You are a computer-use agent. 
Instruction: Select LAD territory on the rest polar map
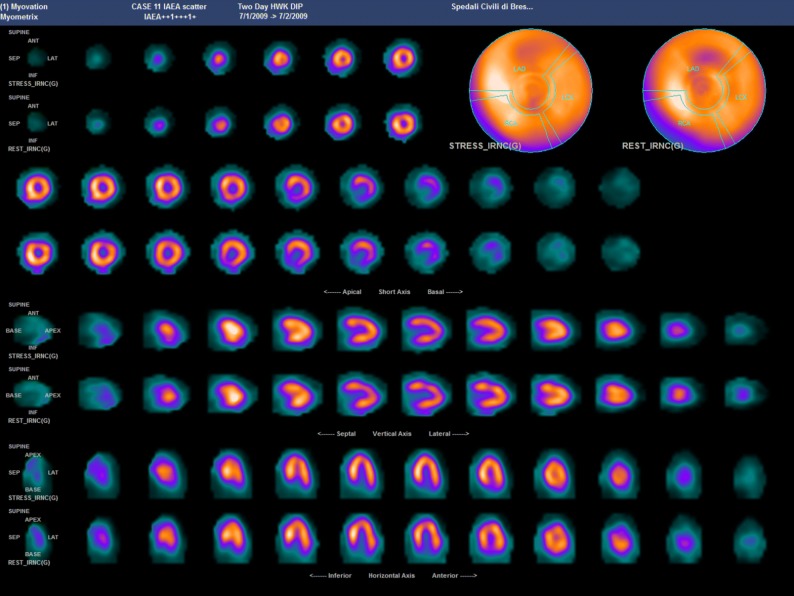pyautogui.click(x=692, y=68)
